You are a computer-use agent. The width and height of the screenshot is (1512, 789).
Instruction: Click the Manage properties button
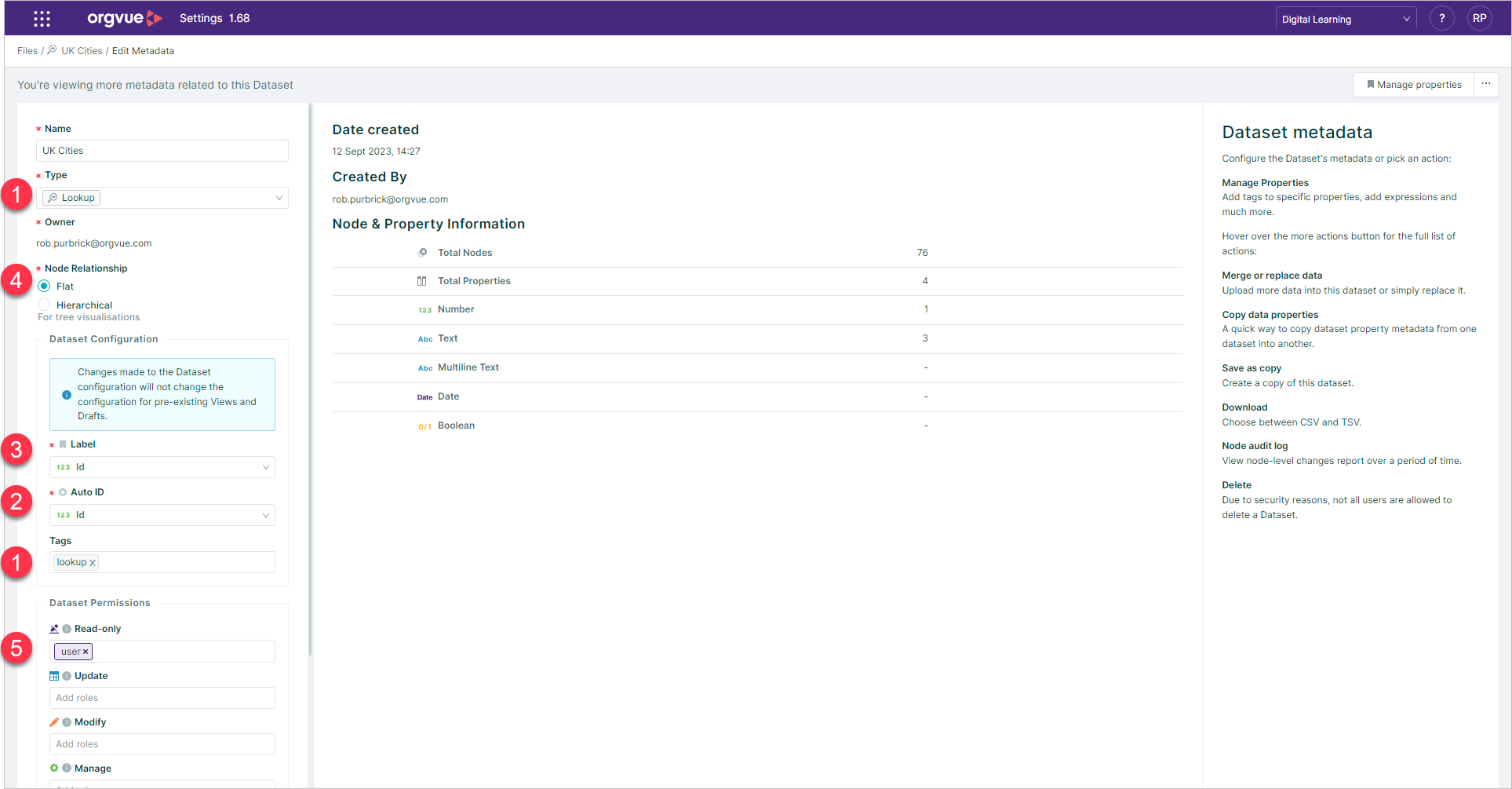click(1414, 84)
